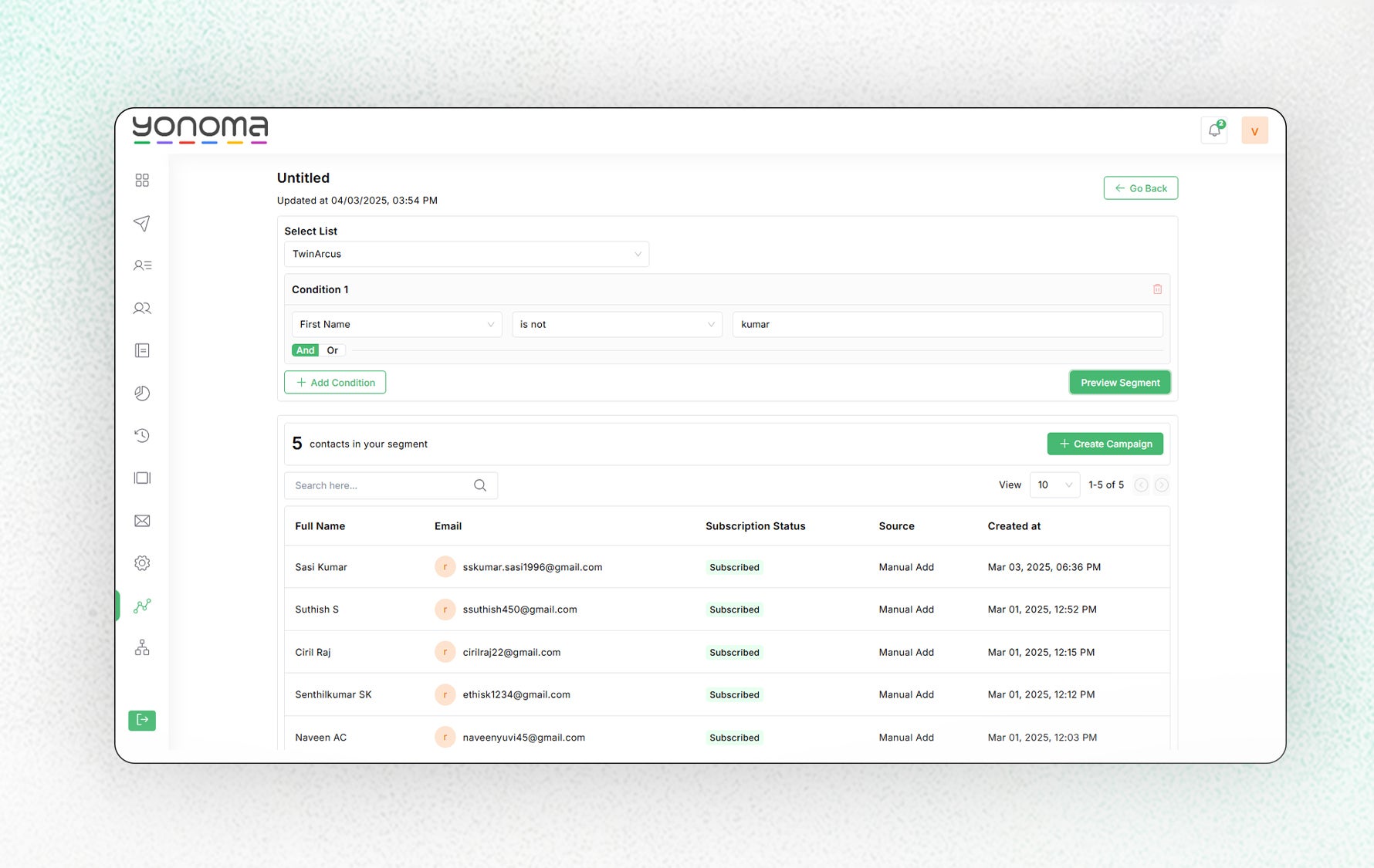Click the yonoma logo

point(200,129)
